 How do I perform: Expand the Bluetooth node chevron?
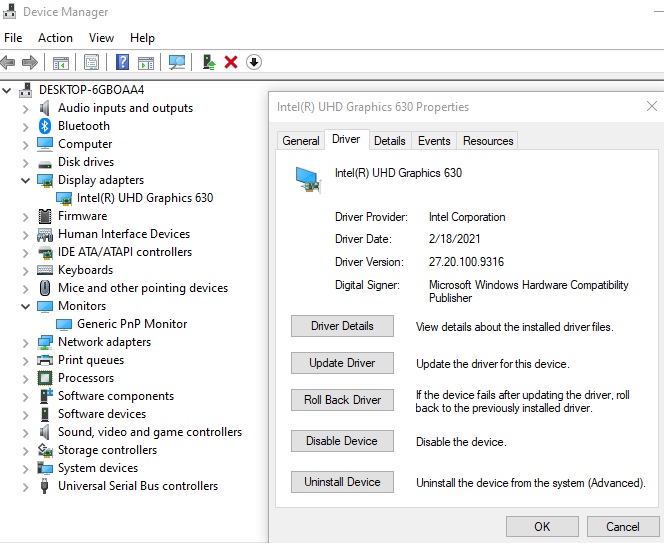[25, 127]
